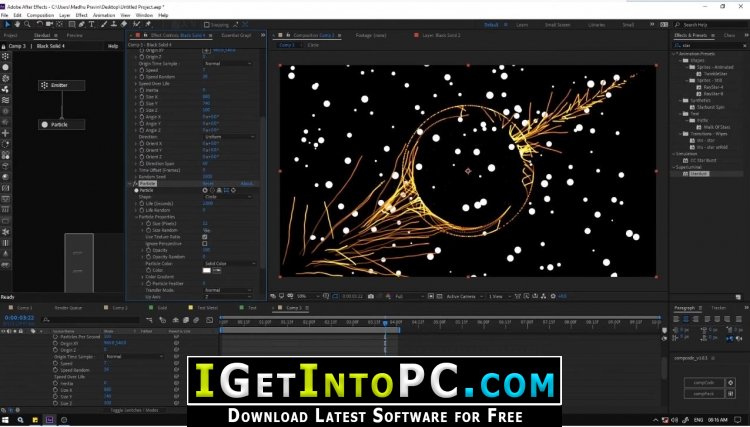Image resolution: width=750 pixels, height=427 pixels.
Task: Click the Reset link in Particle effect
Action: (x=208, y=184)
